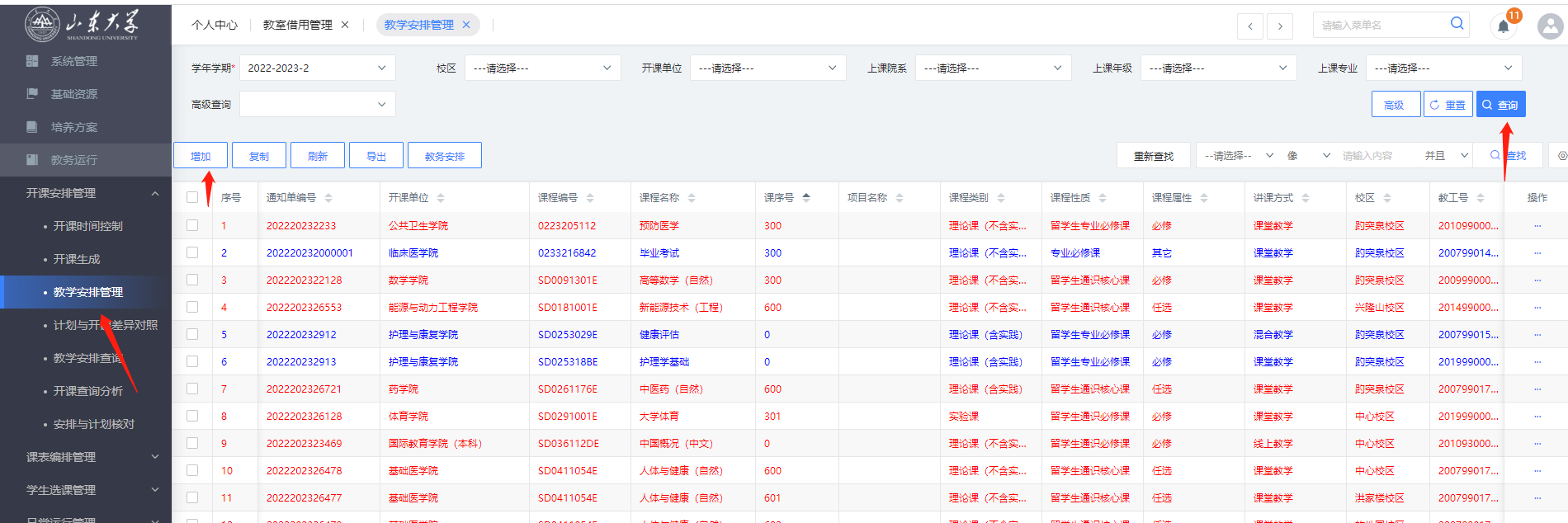The height and width of the screenshot is (523, 1568).
Task: Click the 增加 button
Action: (201, 155)
